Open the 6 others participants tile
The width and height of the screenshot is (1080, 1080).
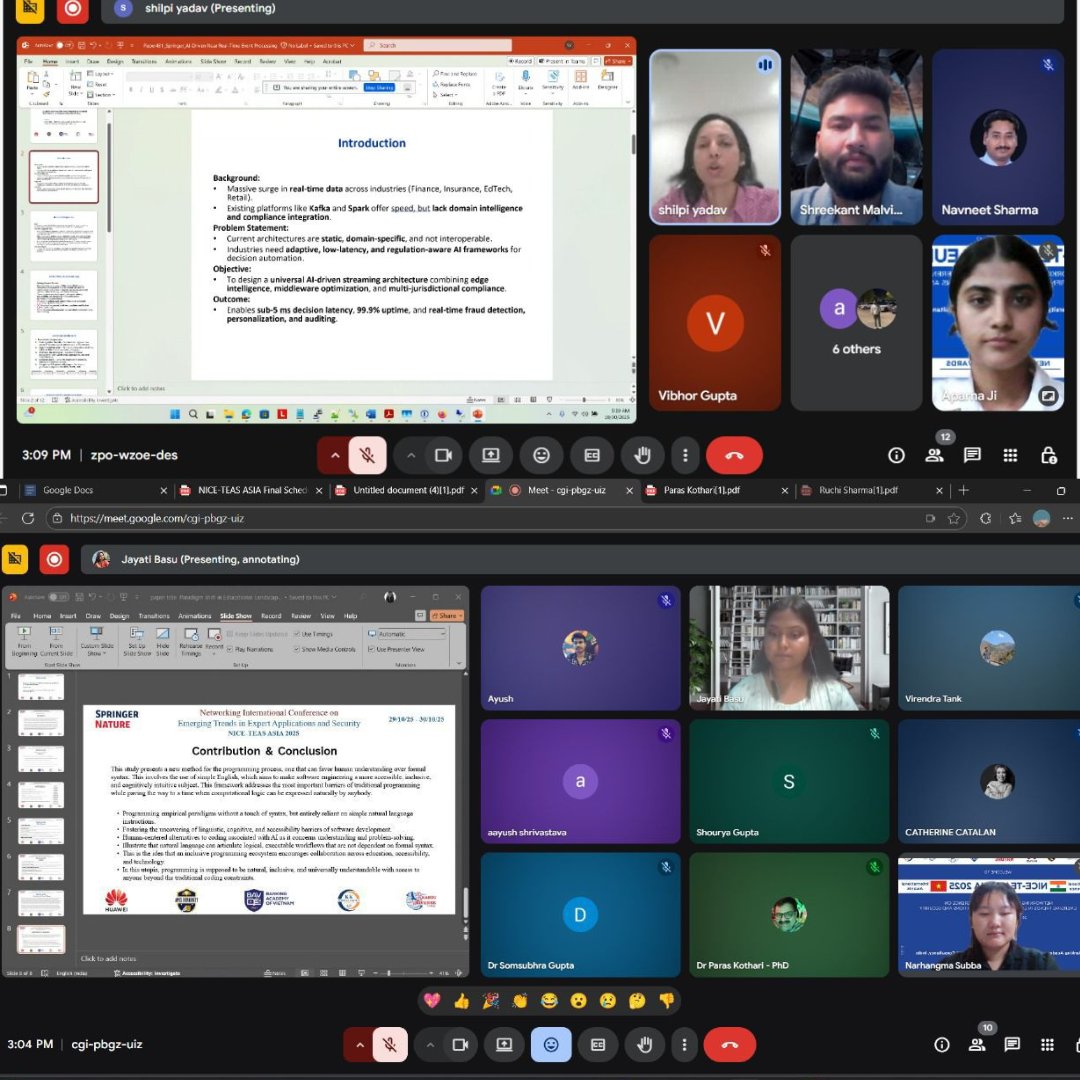point(856,323)
